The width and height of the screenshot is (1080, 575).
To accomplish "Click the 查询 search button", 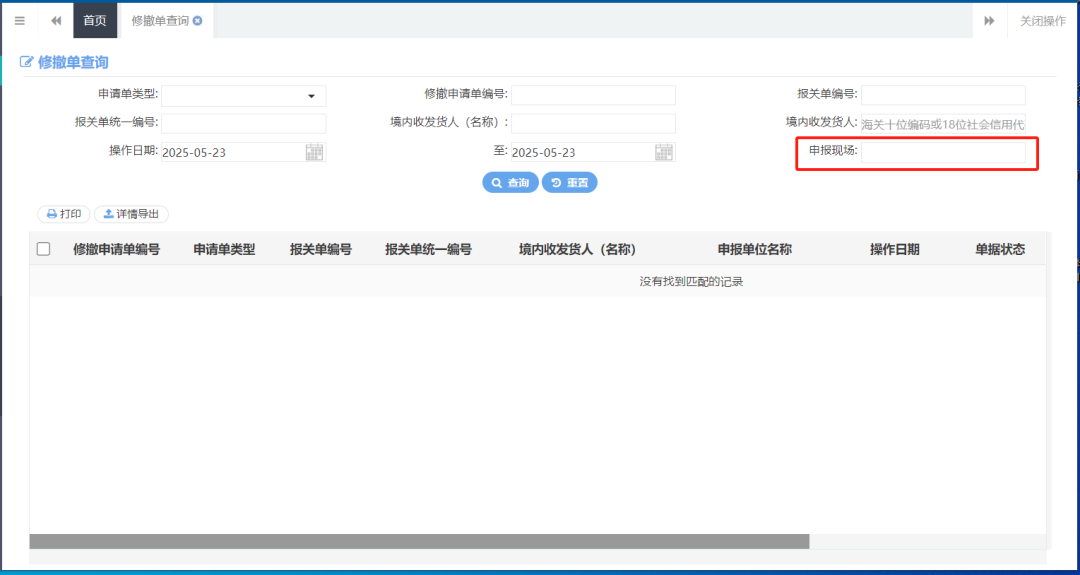I will (510, 183).
